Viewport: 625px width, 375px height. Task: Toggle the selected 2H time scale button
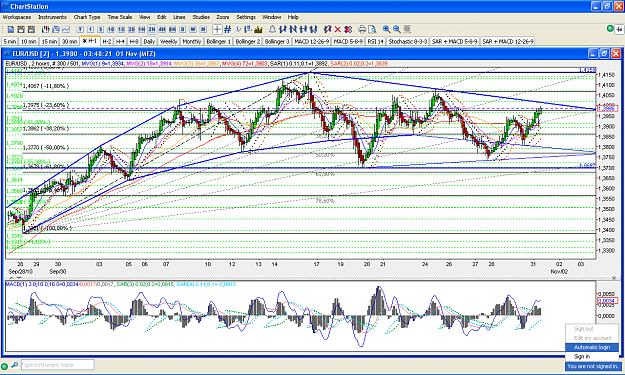coord(152,29)
